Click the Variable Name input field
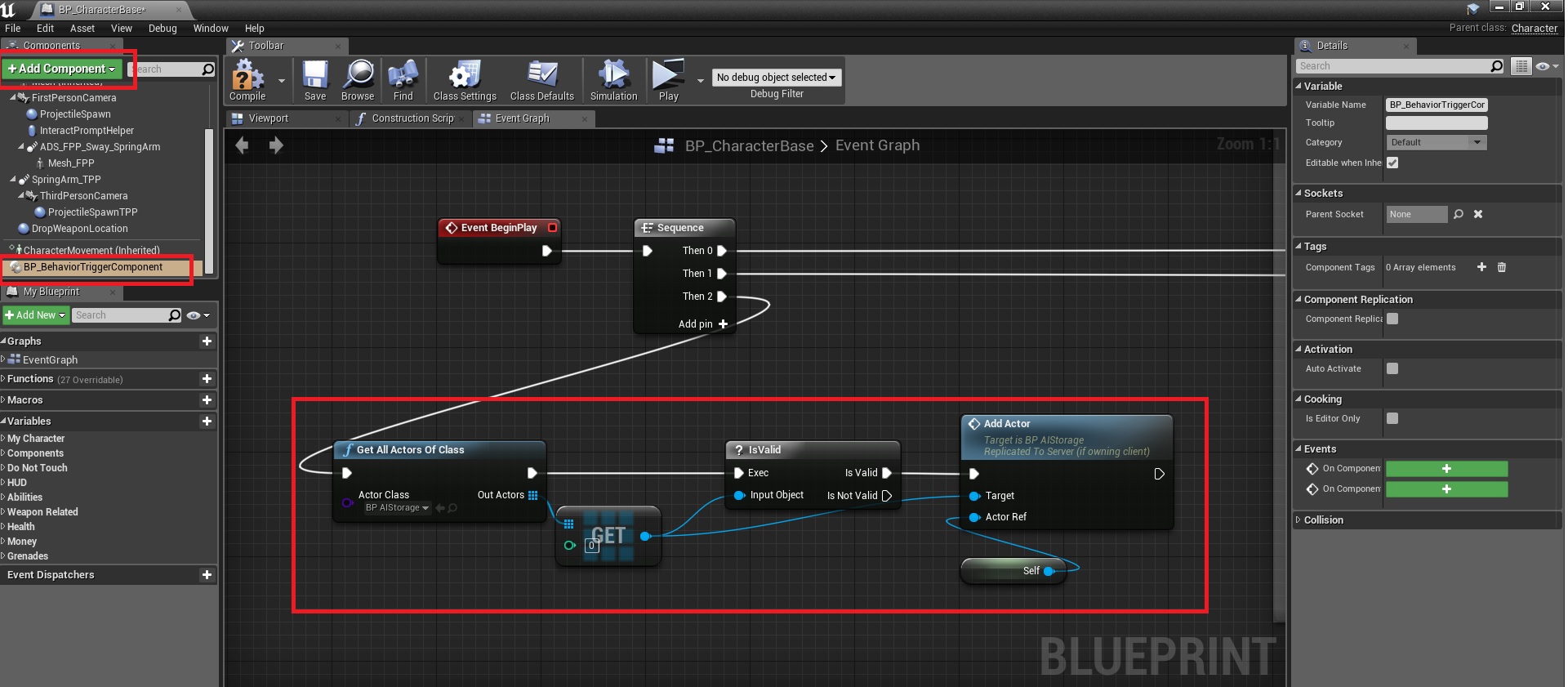This screenshot has width=1568, height=687. (1437, 105)
